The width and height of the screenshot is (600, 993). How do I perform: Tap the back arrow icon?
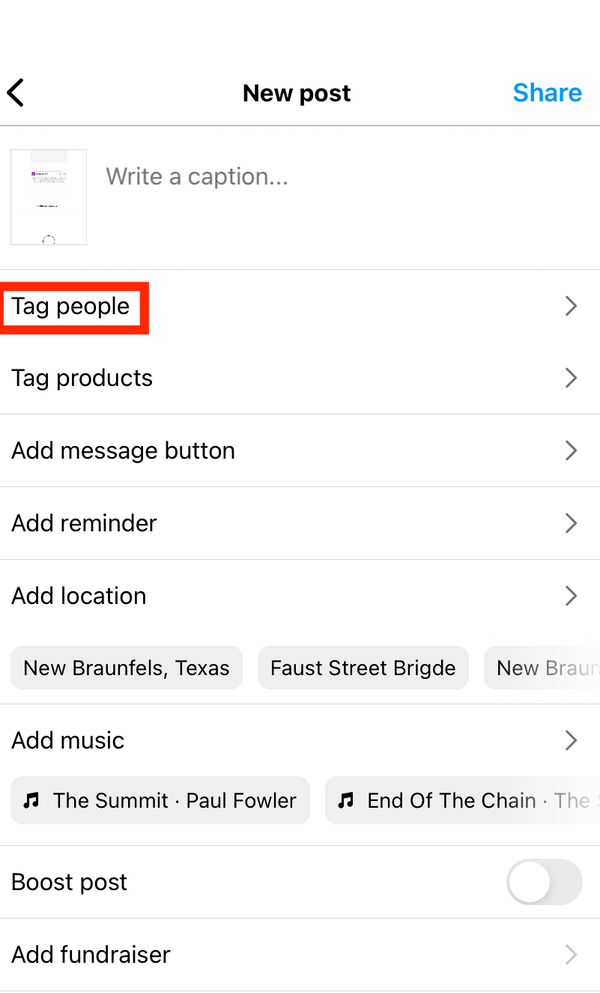[16, 93]
